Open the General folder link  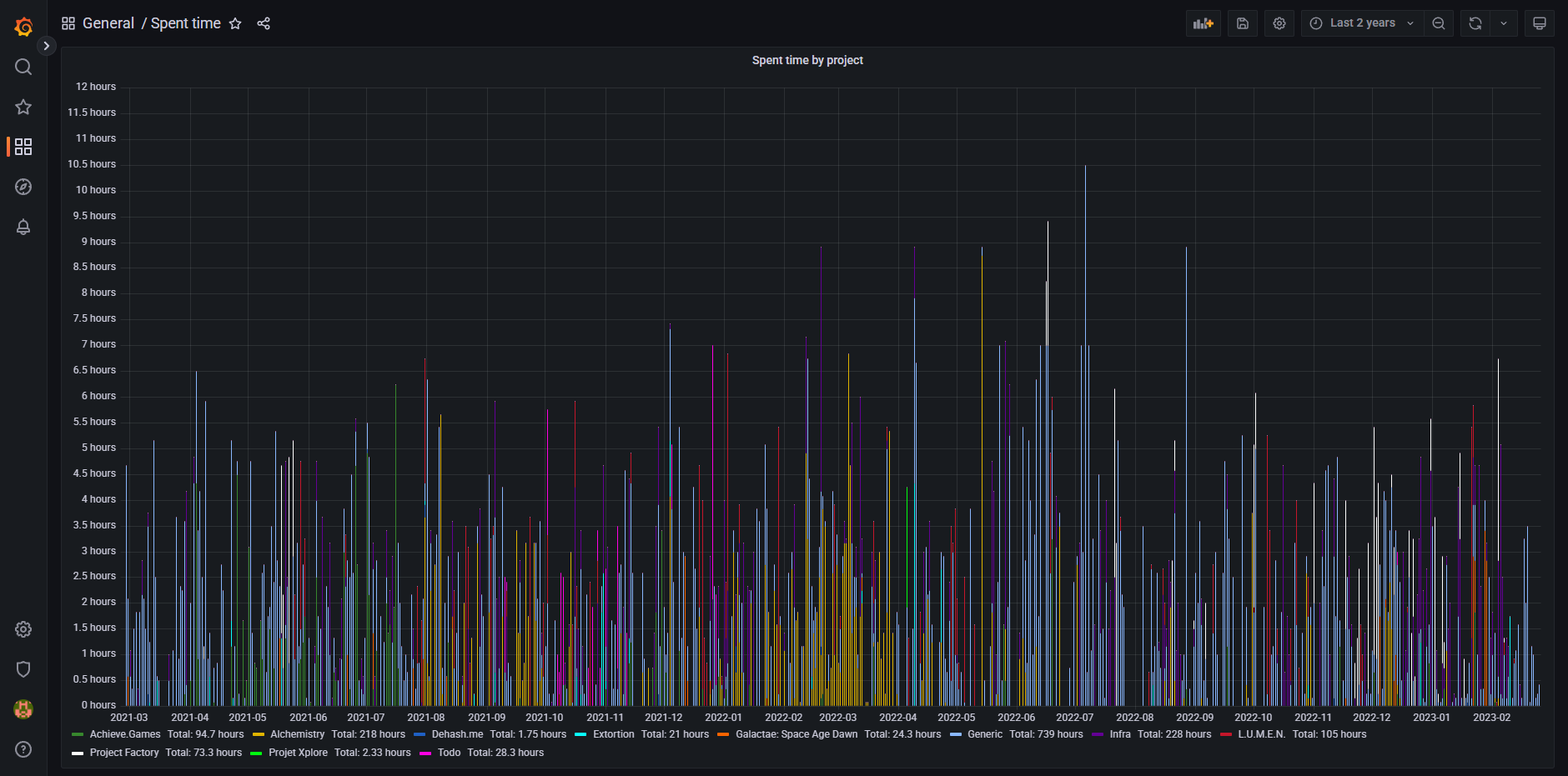tap(108, 23)
